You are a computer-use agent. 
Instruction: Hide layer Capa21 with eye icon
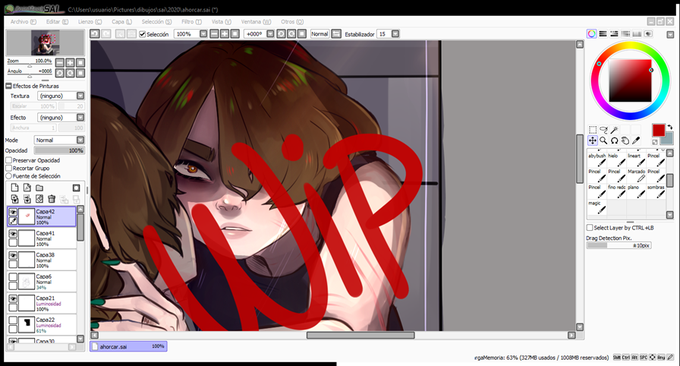[x=13, y=298]
